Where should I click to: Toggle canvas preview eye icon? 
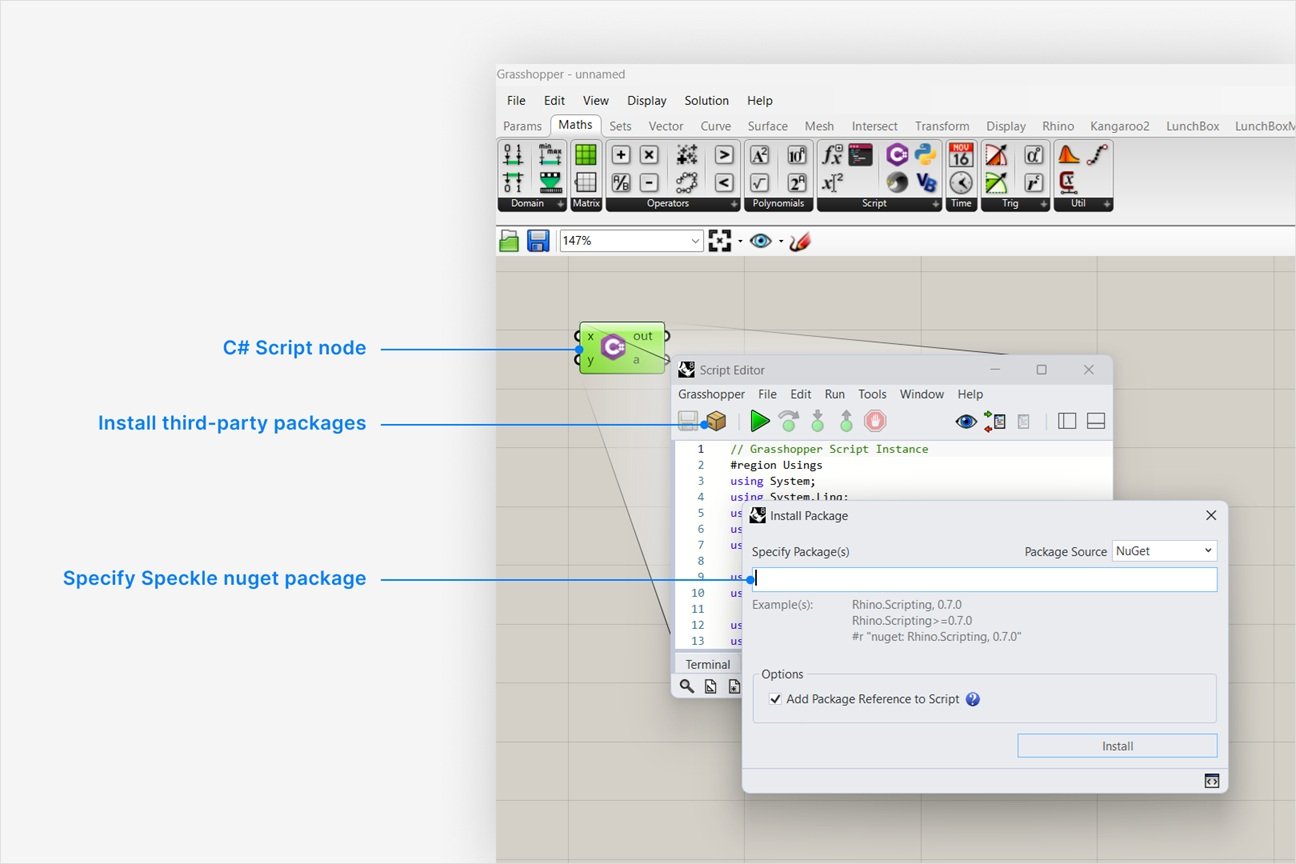[761, 241]
